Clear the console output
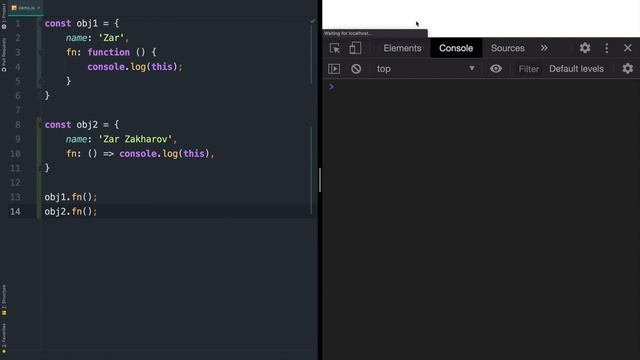Screen dimensions: 640x360 [356, 69]
